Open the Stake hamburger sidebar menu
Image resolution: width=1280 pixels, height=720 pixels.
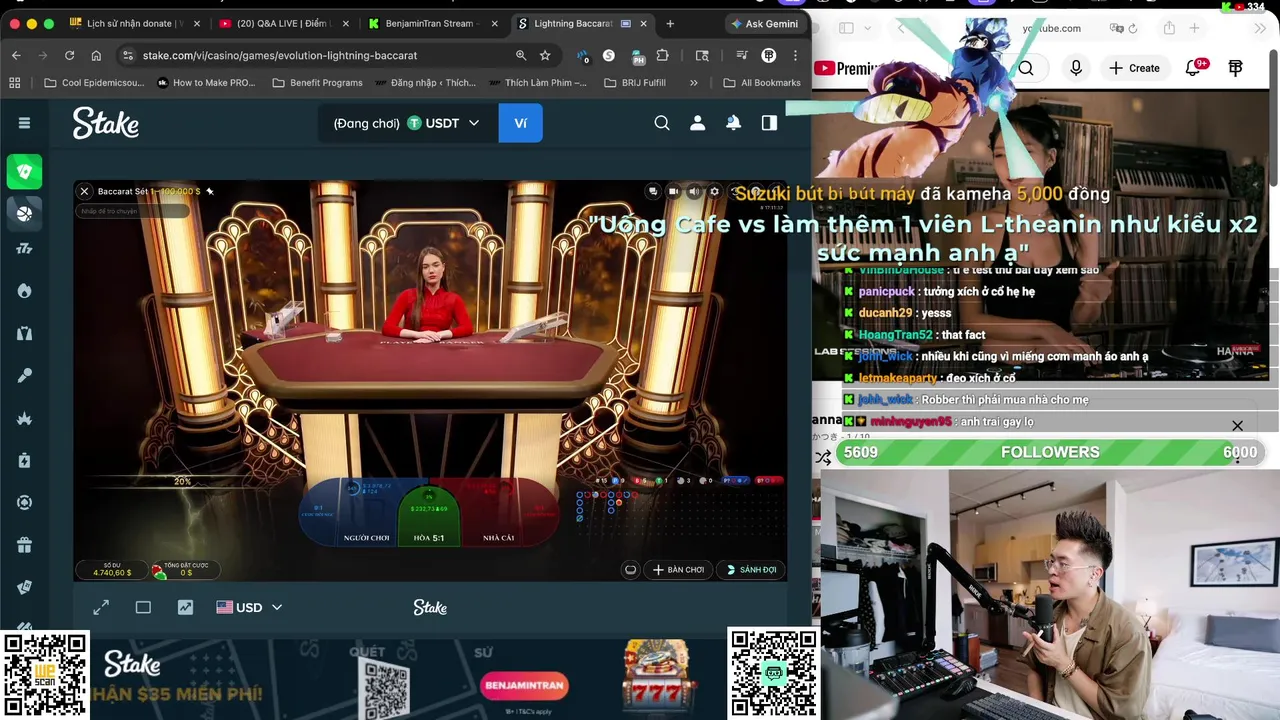point(24,123)
